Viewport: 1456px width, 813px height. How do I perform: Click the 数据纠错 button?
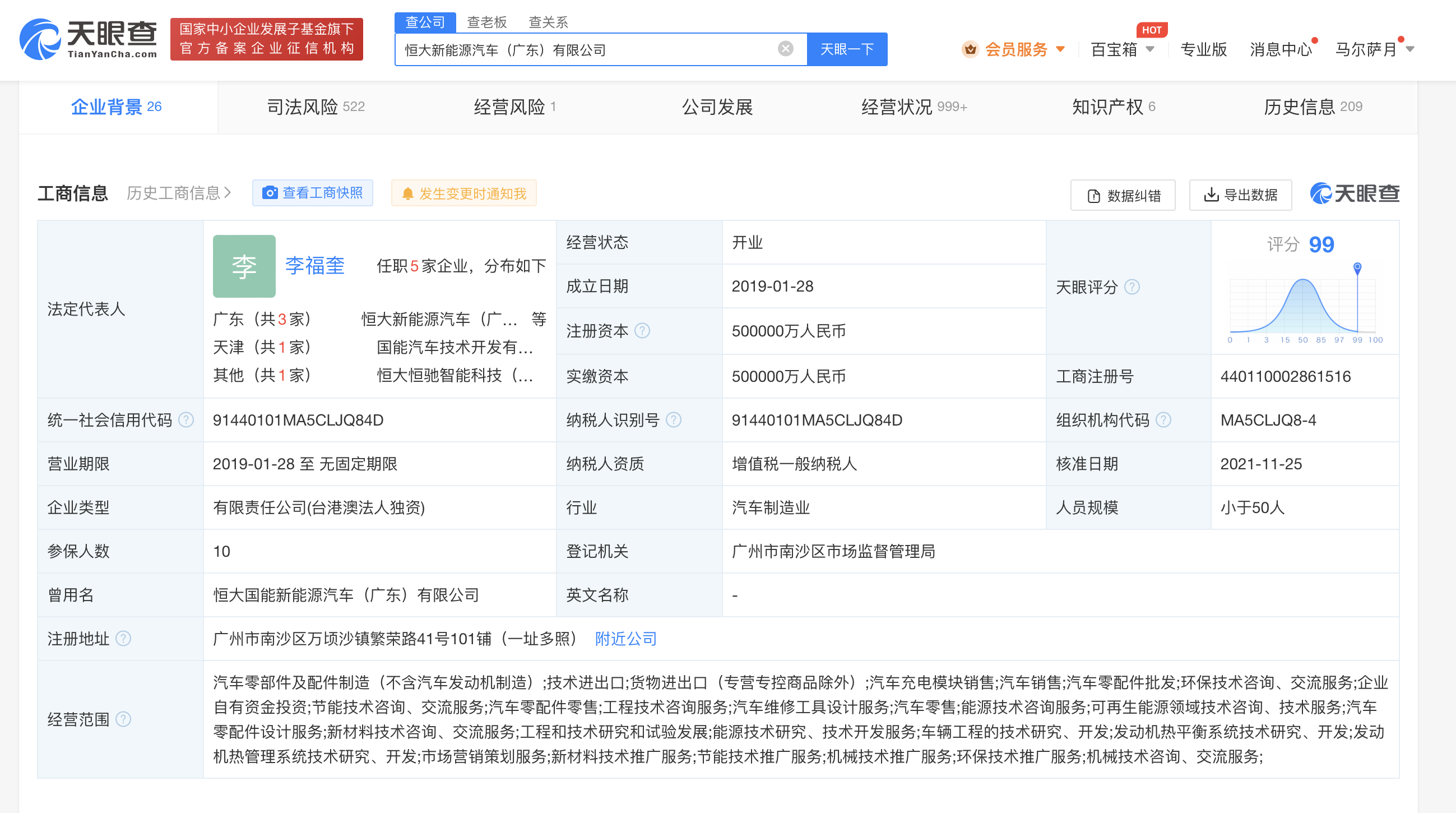coord(1123,195)
